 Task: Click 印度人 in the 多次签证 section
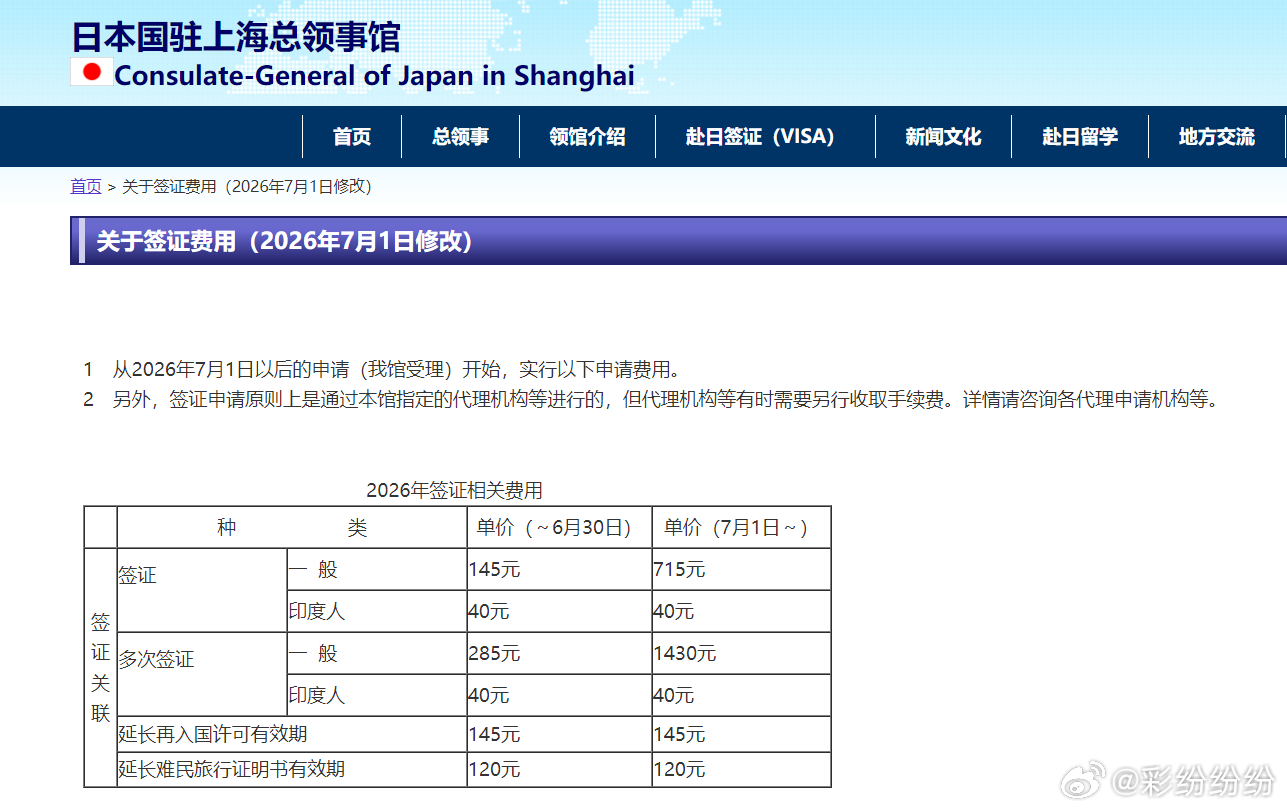click(377, 695)
